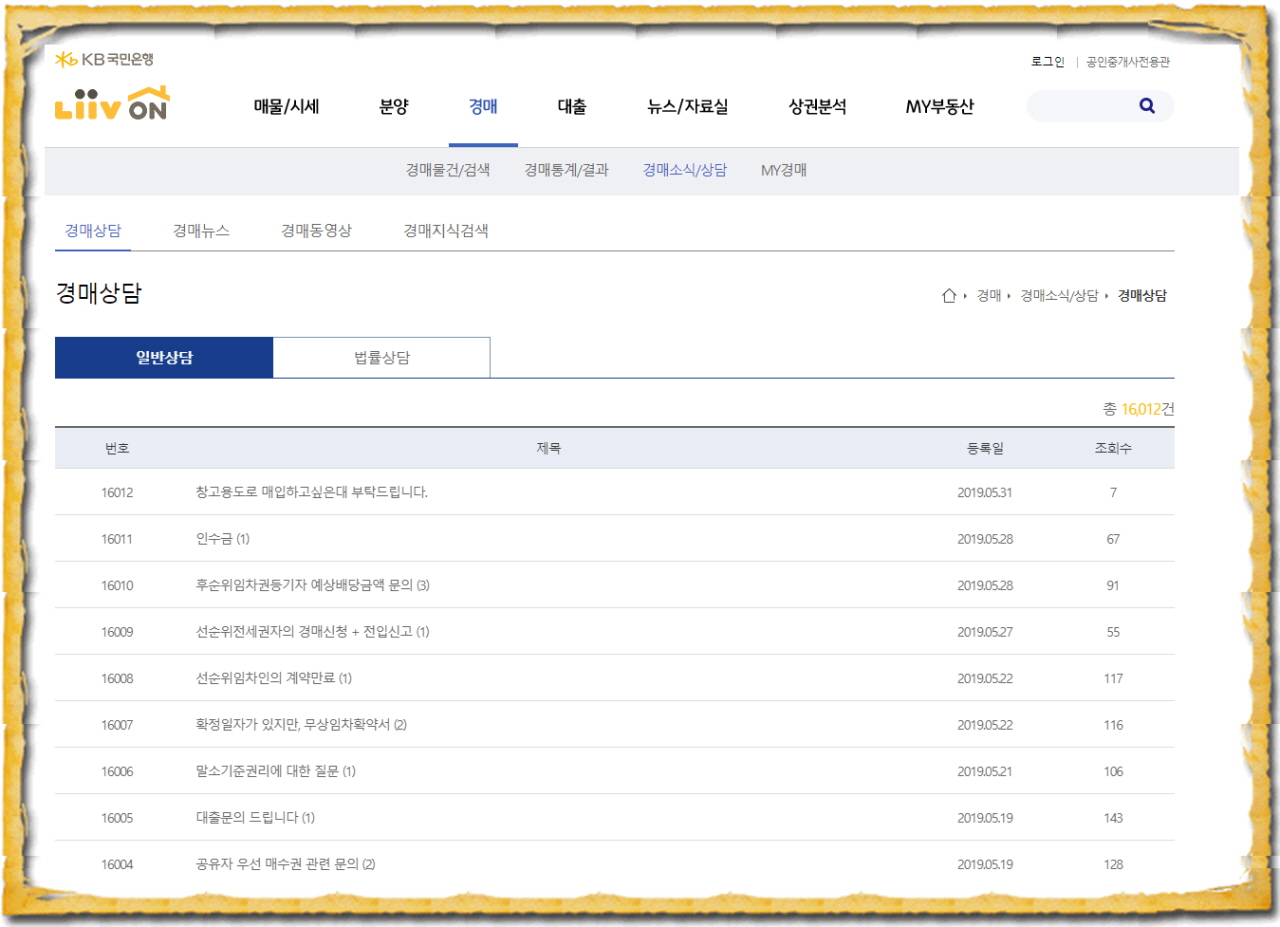Click the 조회수 column header
Image resolution: width=1280 pixels, height=927 pixels.
1113,449
